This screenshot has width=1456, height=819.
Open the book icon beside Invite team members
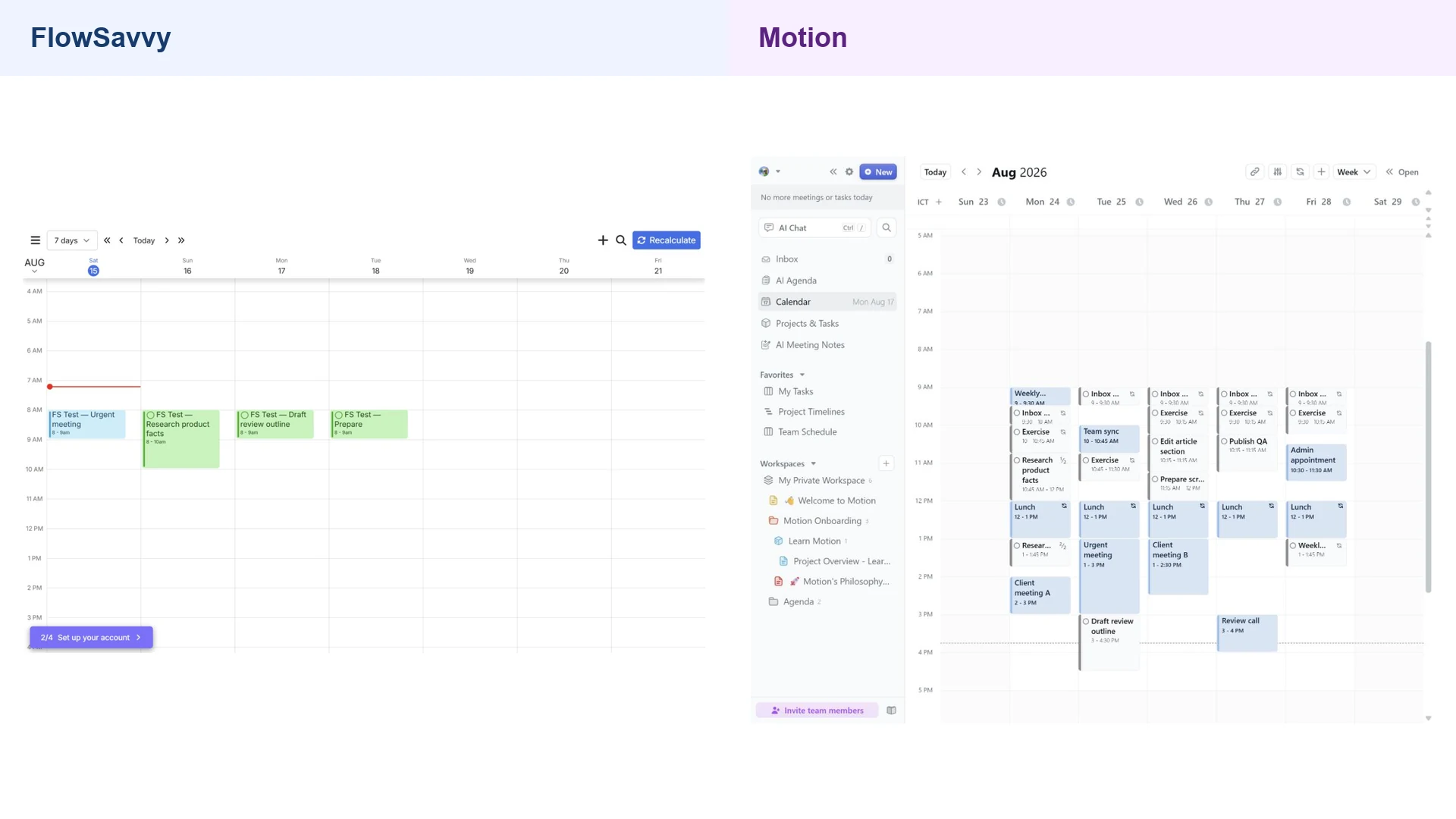click(x=892, y=711)
